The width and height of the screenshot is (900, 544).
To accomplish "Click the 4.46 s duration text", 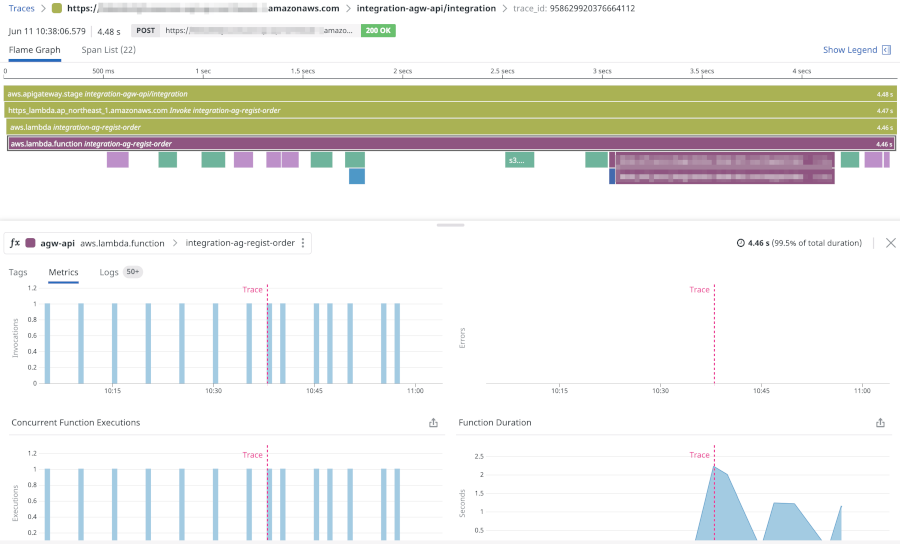I will [x=758, y=243].
